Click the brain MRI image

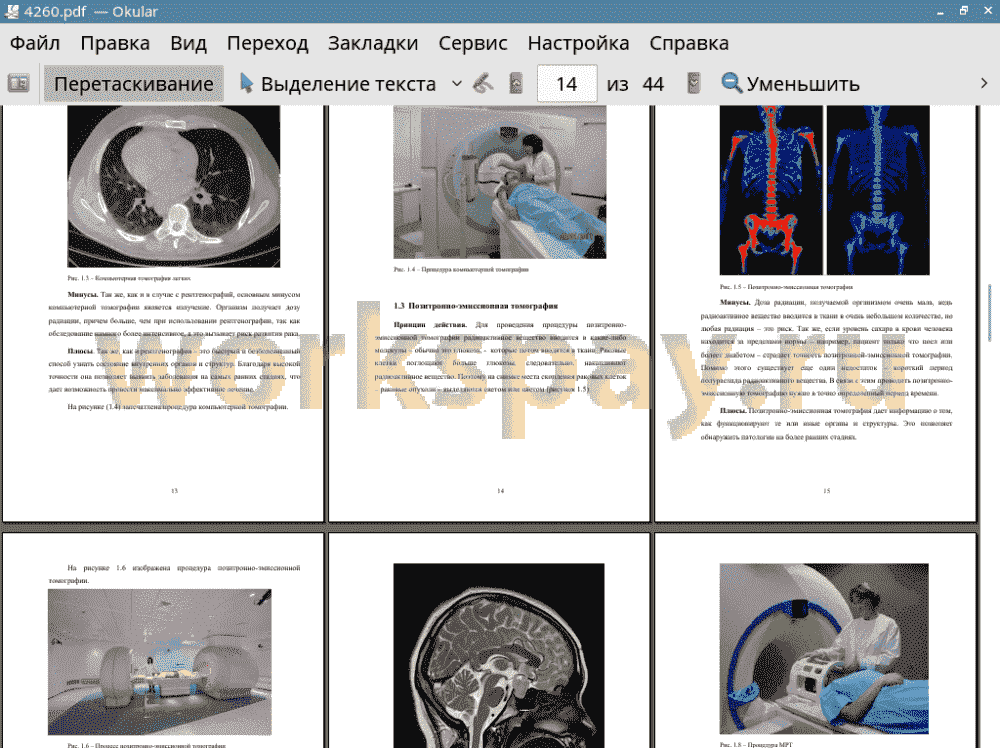click(x=499, y=656)
